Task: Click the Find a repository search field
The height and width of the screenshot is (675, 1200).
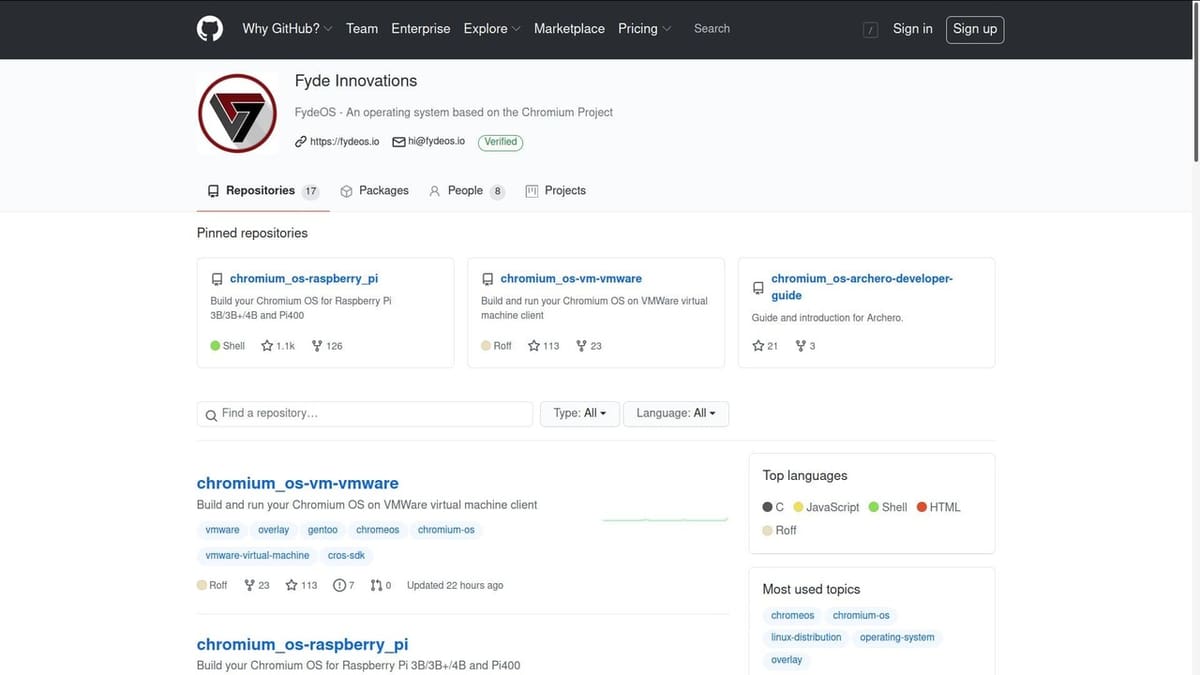Action: pyautogui.click(x=365, y=413)
